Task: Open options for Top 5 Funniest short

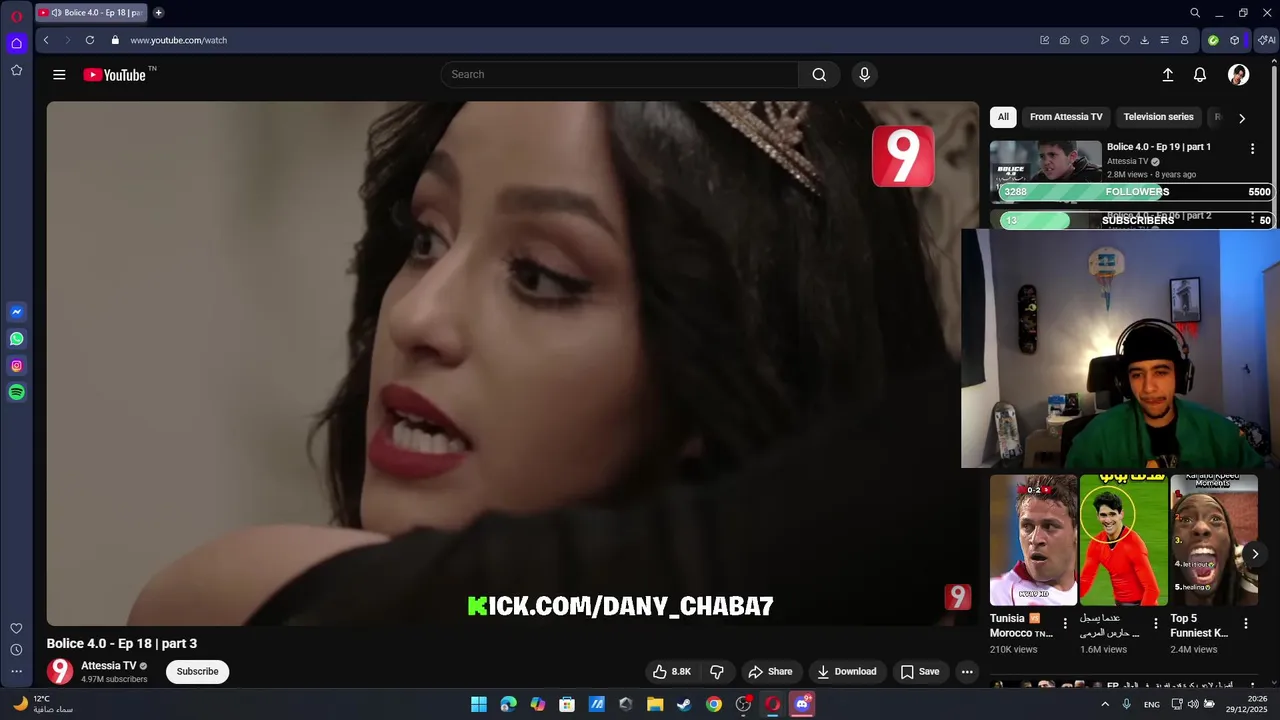Action: pyautogui.click(x=1246, y=623)
